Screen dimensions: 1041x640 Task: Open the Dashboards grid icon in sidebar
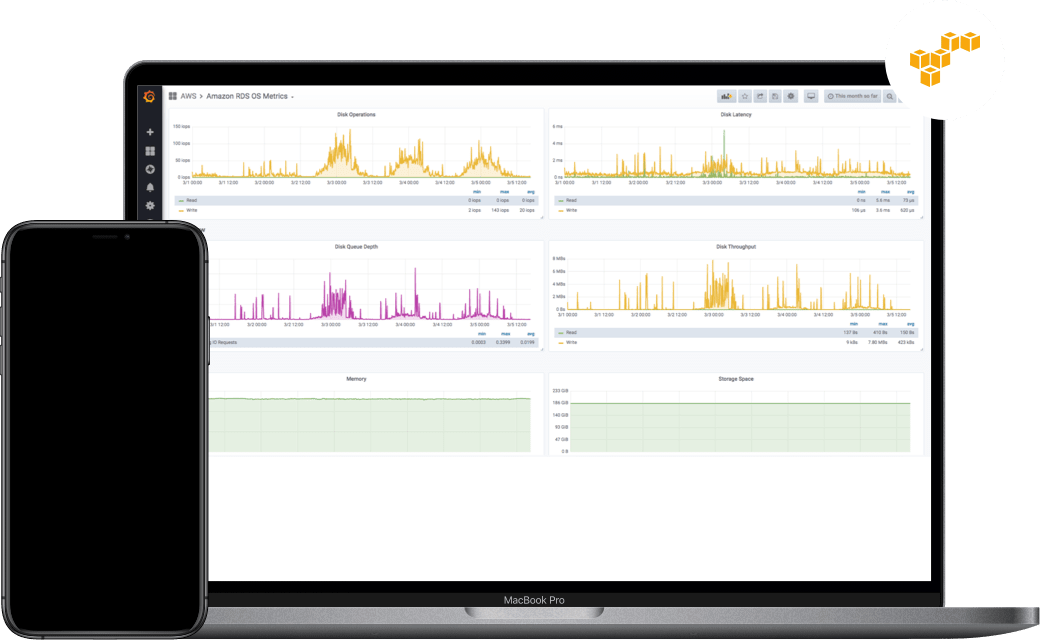(150, 151)
